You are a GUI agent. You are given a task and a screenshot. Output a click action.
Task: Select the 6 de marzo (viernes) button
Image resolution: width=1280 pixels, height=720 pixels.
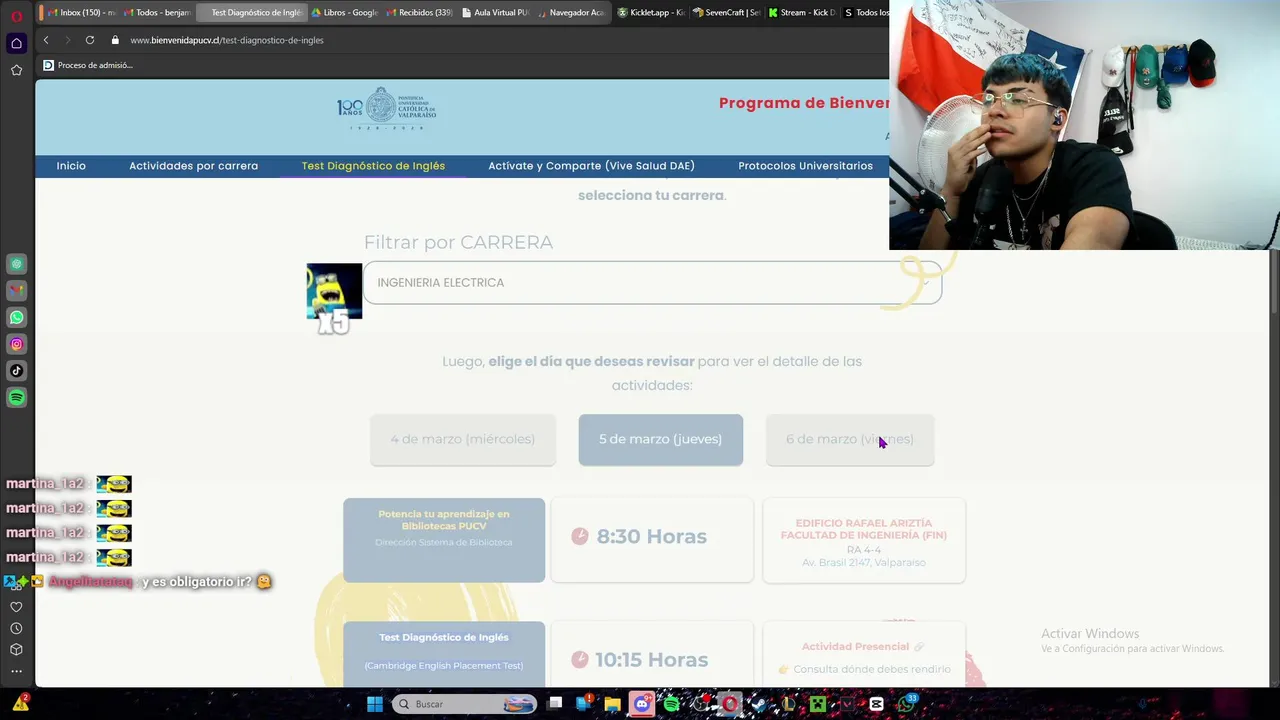click(850, 440)
